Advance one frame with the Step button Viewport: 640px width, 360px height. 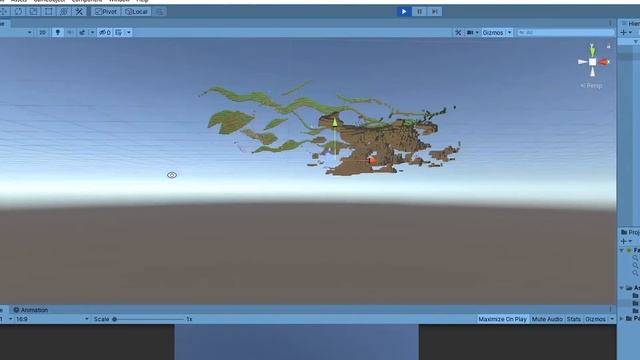point(435,11)
